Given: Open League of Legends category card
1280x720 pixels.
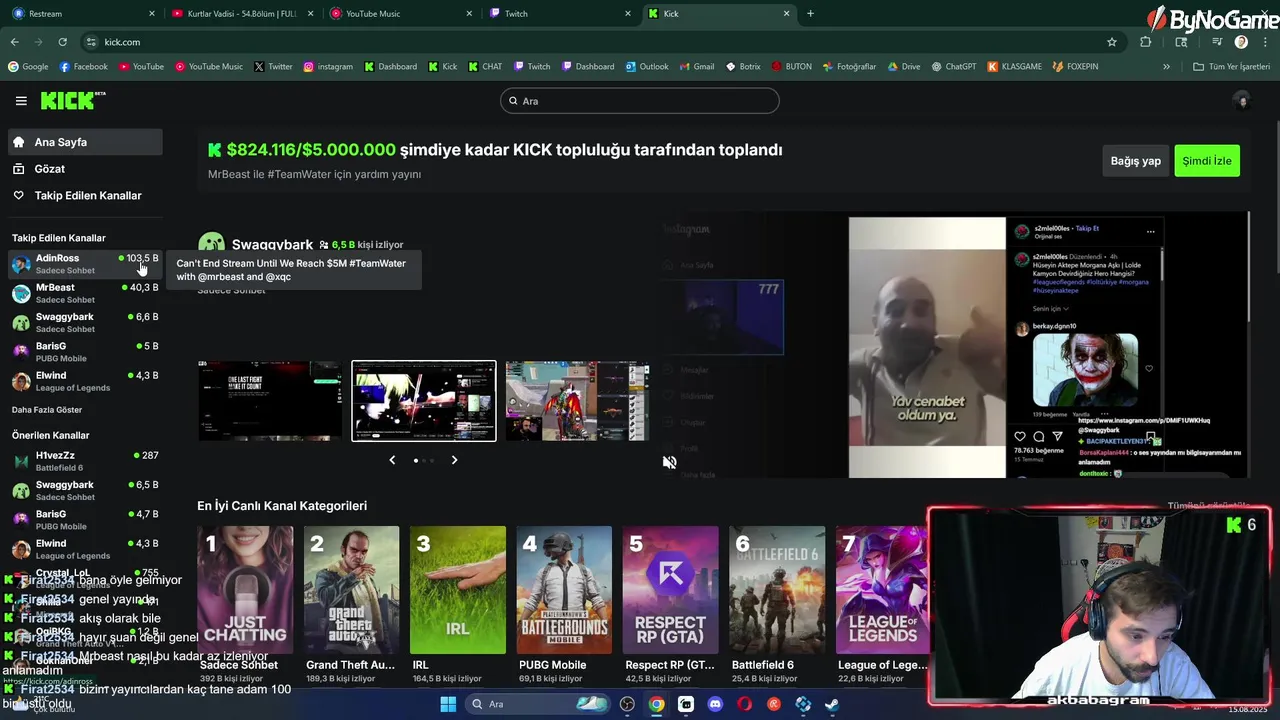Looking at the screenshot, I should coord(883,590).
